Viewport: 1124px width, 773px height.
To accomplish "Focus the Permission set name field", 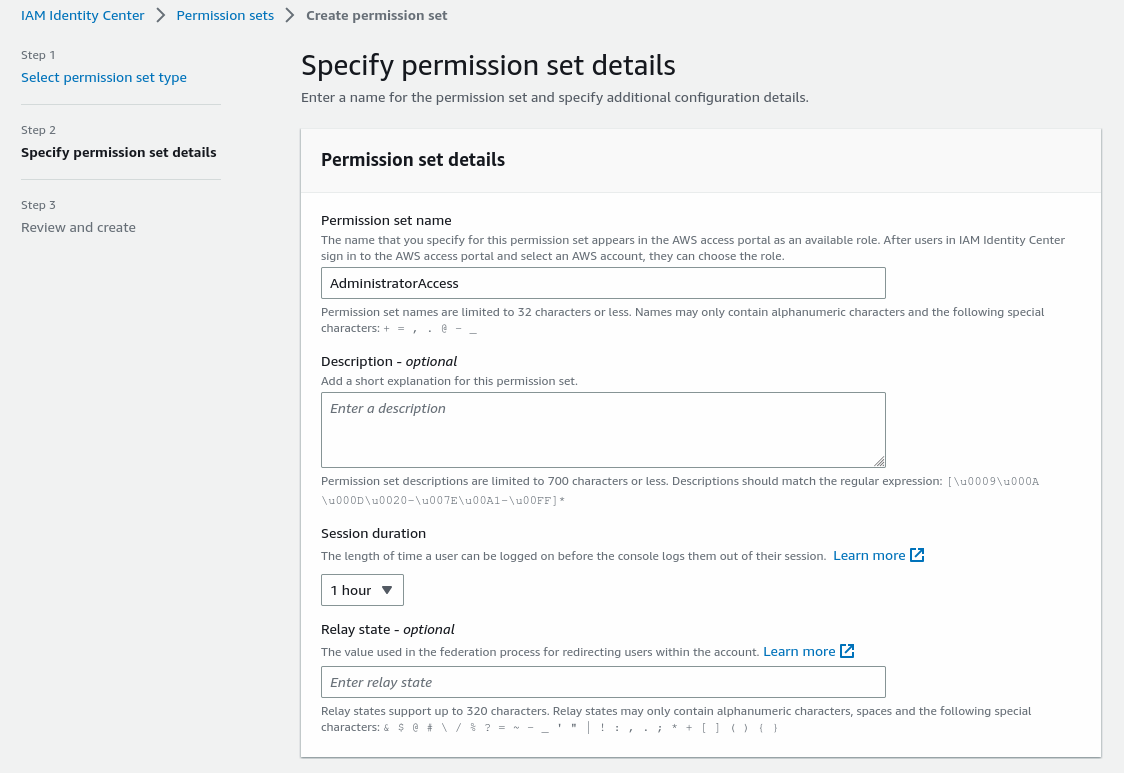I will 602,283.
